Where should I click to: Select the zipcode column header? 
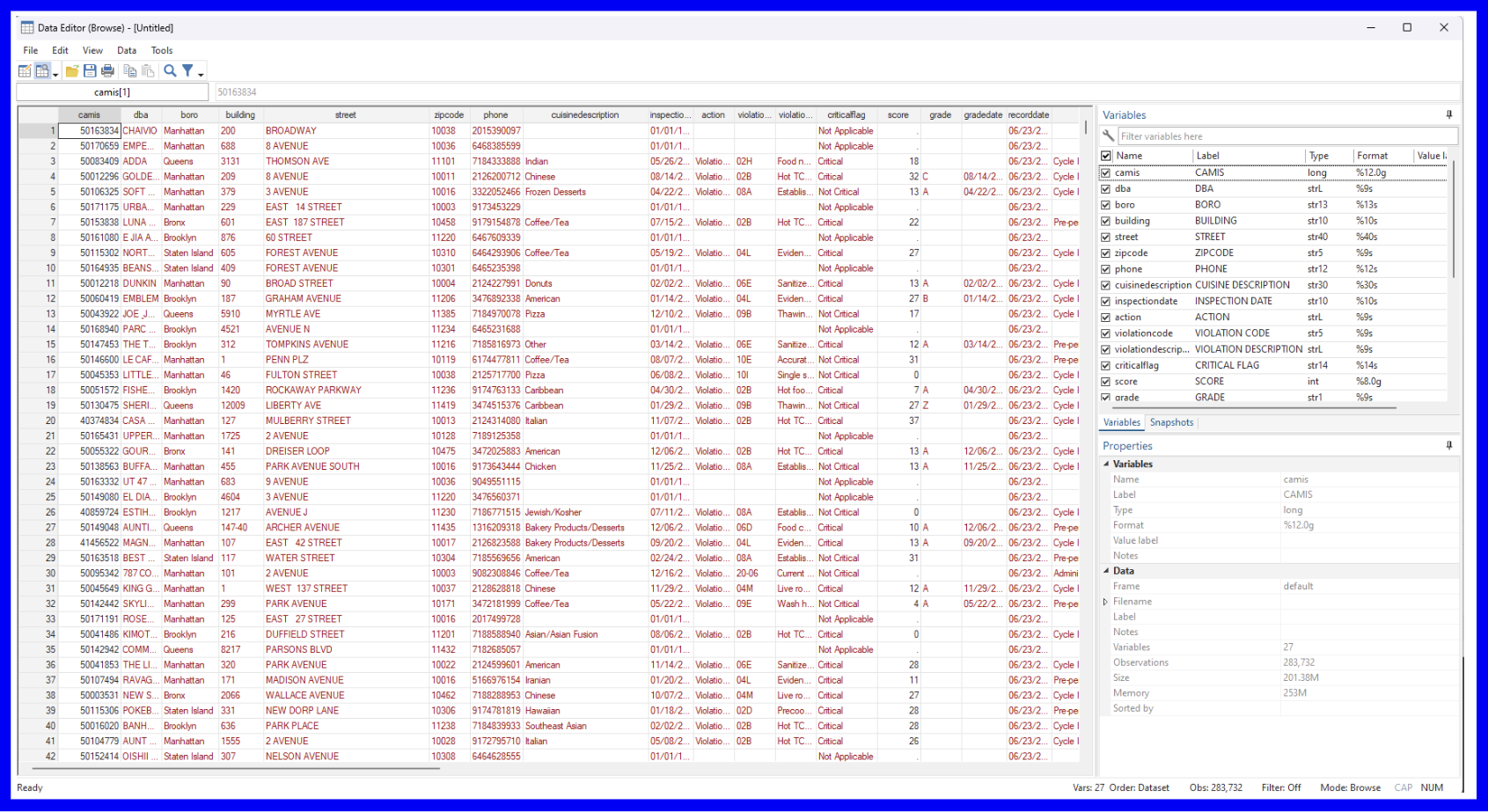pyautogui.click(x=449, y=115)
